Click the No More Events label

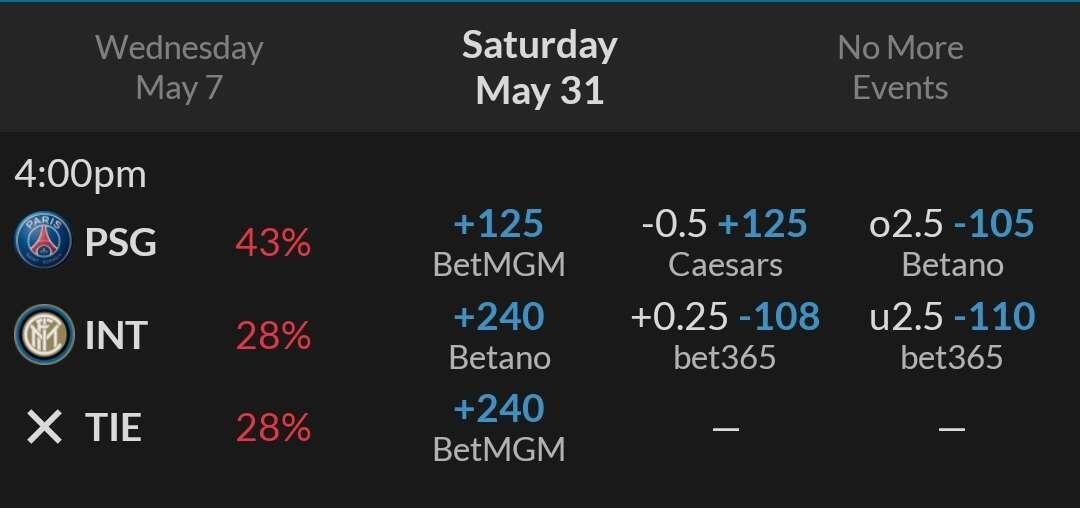coord(900,67)
